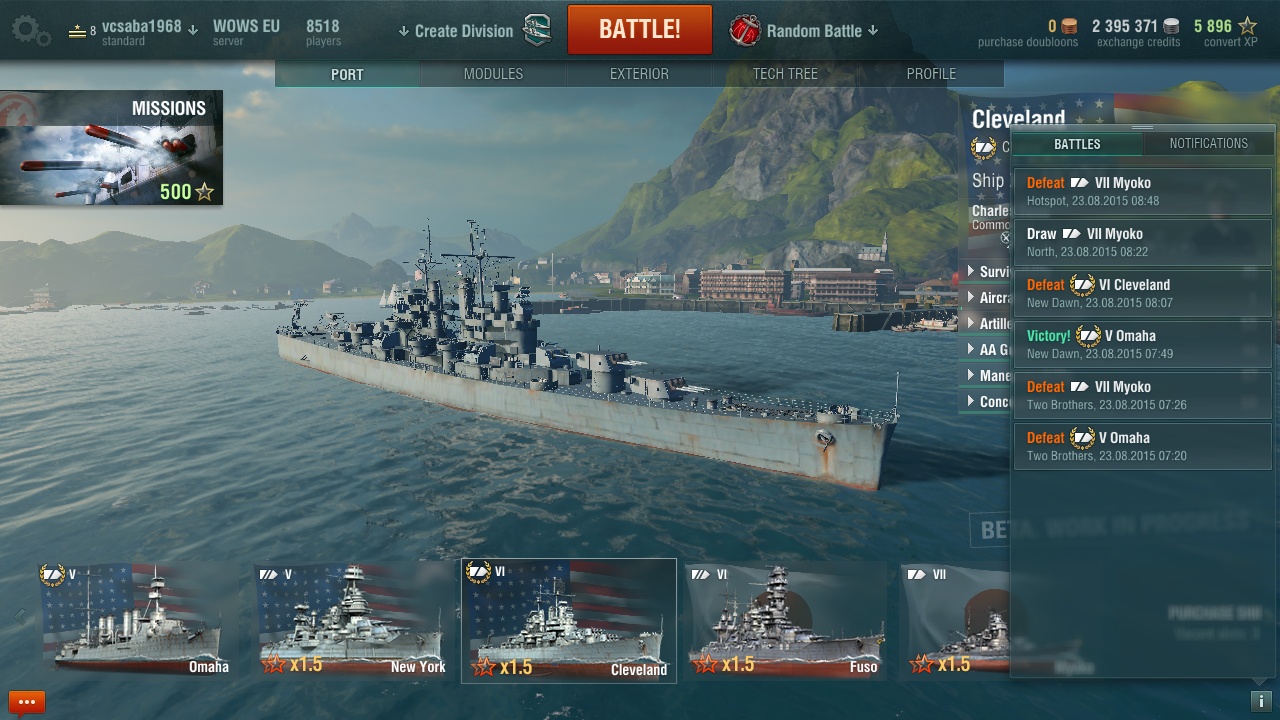Viewport: 1280px width, 720px height.
Task: Open the red chat bubble icon
Action: click(x=27, y=702)
